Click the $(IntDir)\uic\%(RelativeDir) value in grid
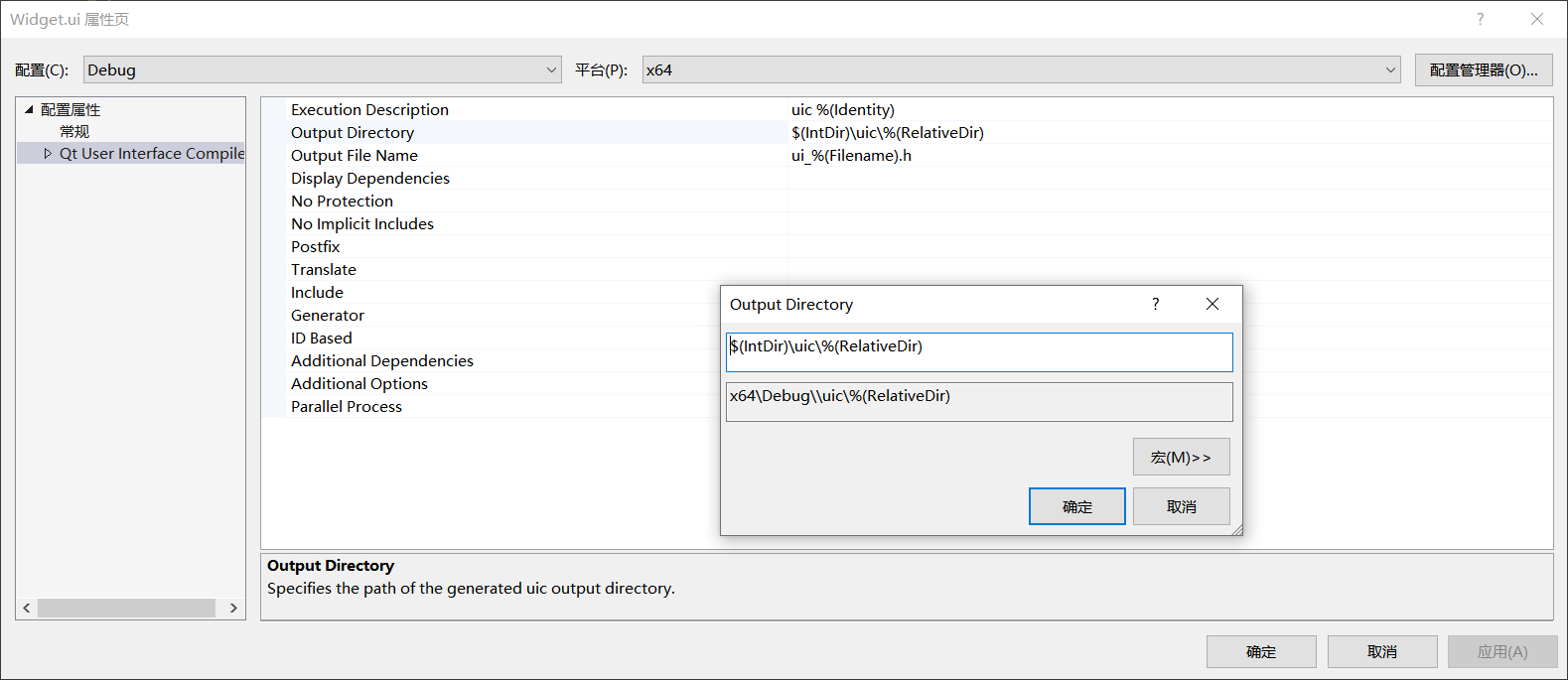This screenshot has height=680, width=1568. click(x=888, y=132)
